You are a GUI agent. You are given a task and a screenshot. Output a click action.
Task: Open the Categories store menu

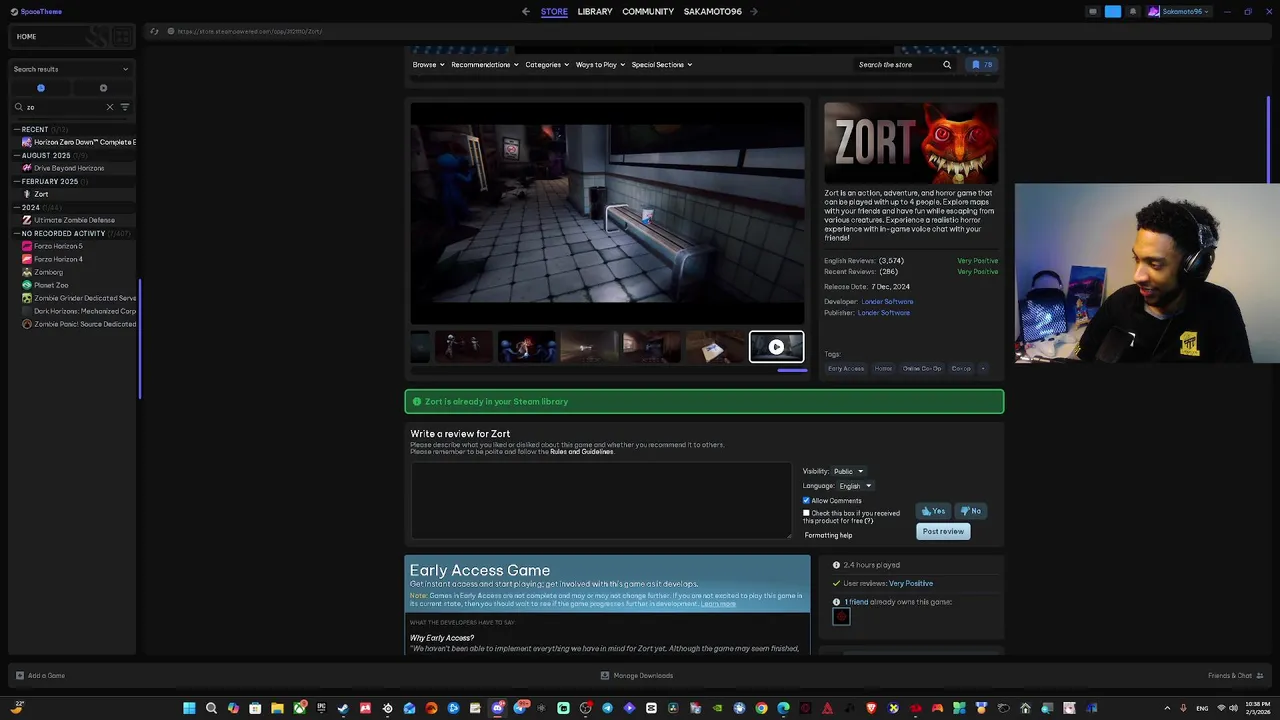pos(547,65)
